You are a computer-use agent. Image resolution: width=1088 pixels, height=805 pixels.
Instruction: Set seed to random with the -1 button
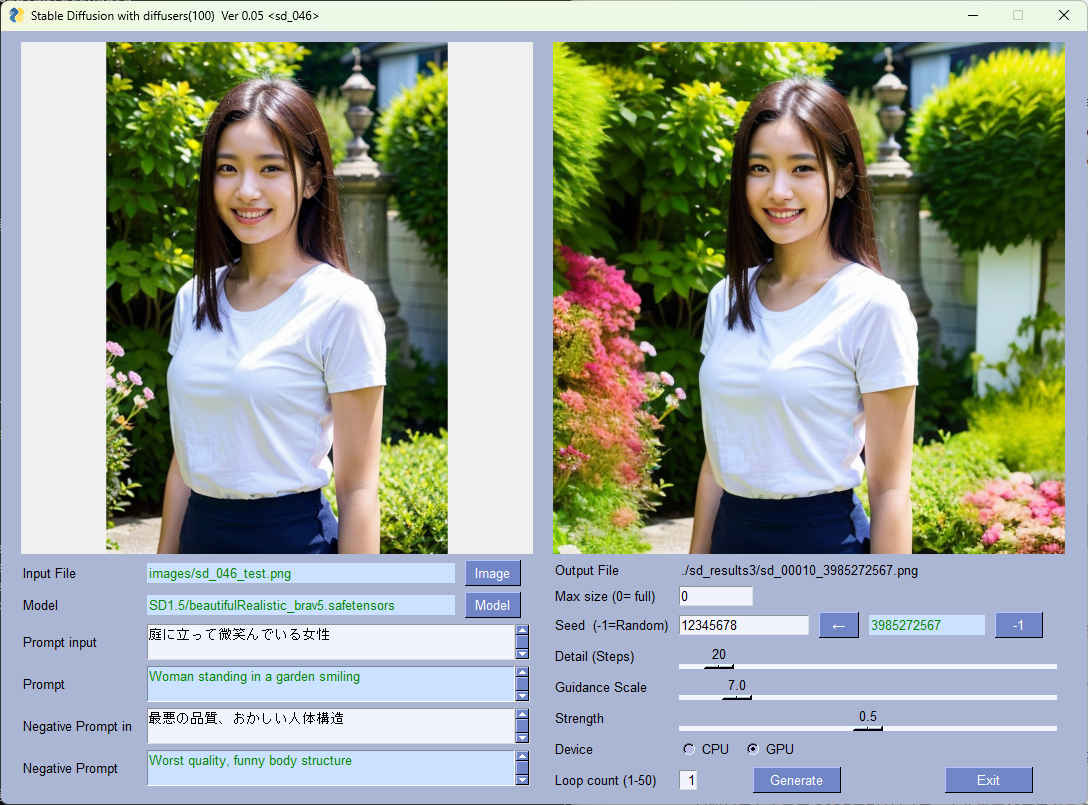(x=1019, y=625)
